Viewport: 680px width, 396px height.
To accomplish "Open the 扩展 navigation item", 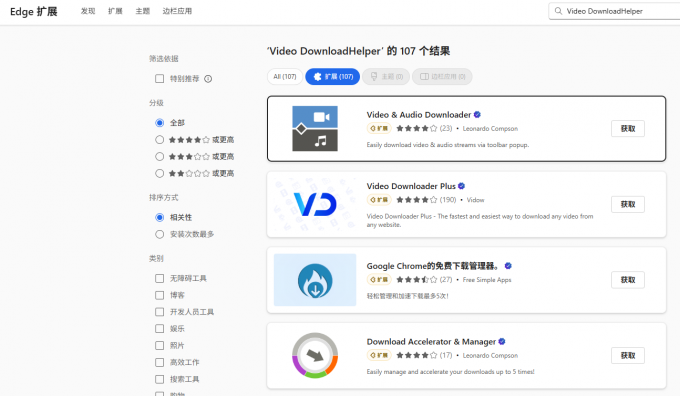I will pos(115,11).
